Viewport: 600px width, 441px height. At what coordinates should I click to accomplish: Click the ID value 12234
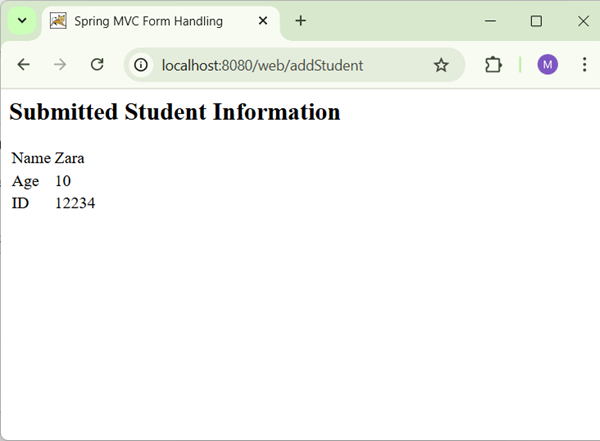[75, 203]
